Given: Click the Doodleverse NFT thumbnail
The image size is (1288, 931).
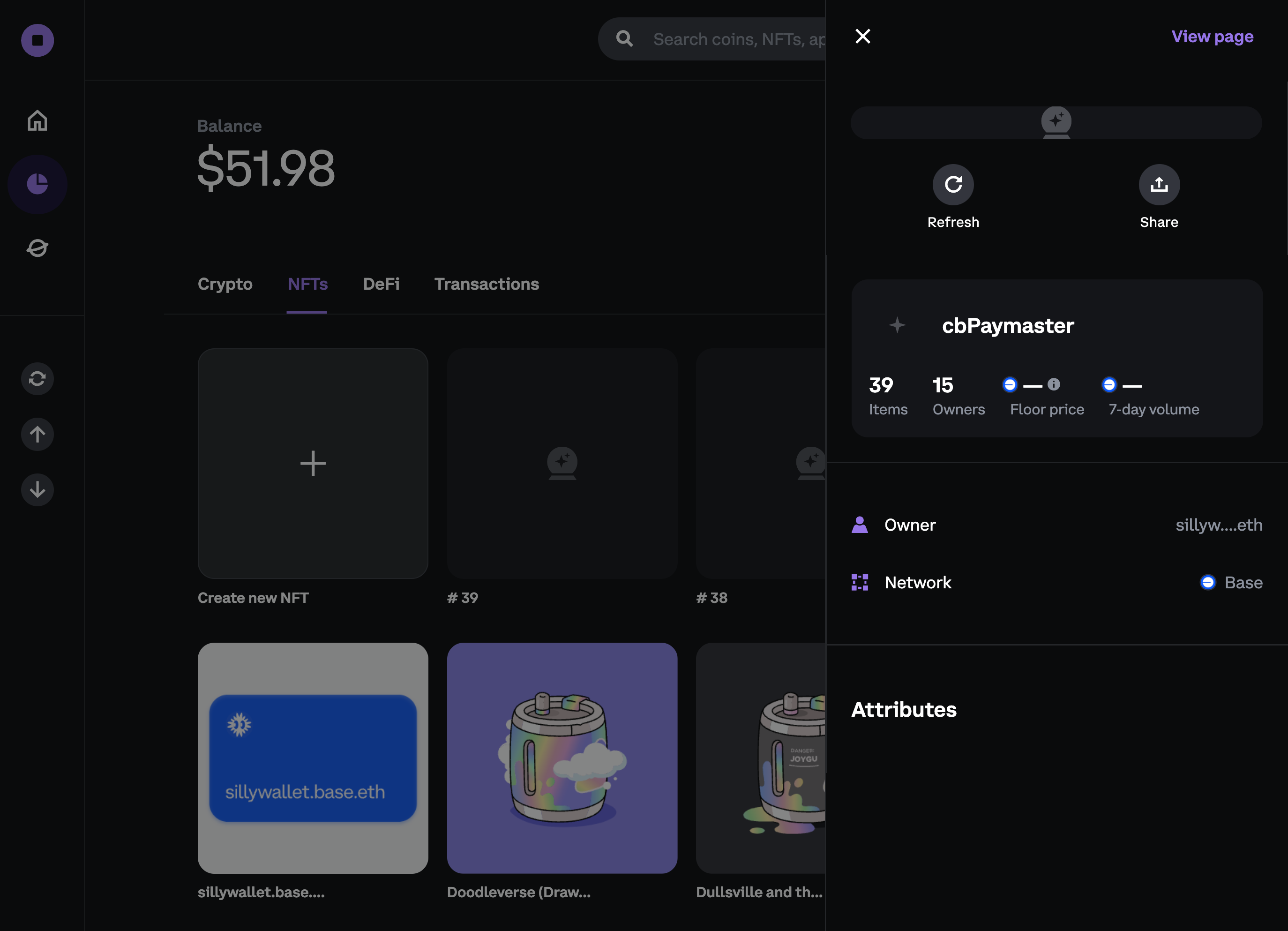Looking at the screenshot, I should (x=562, y=758).
